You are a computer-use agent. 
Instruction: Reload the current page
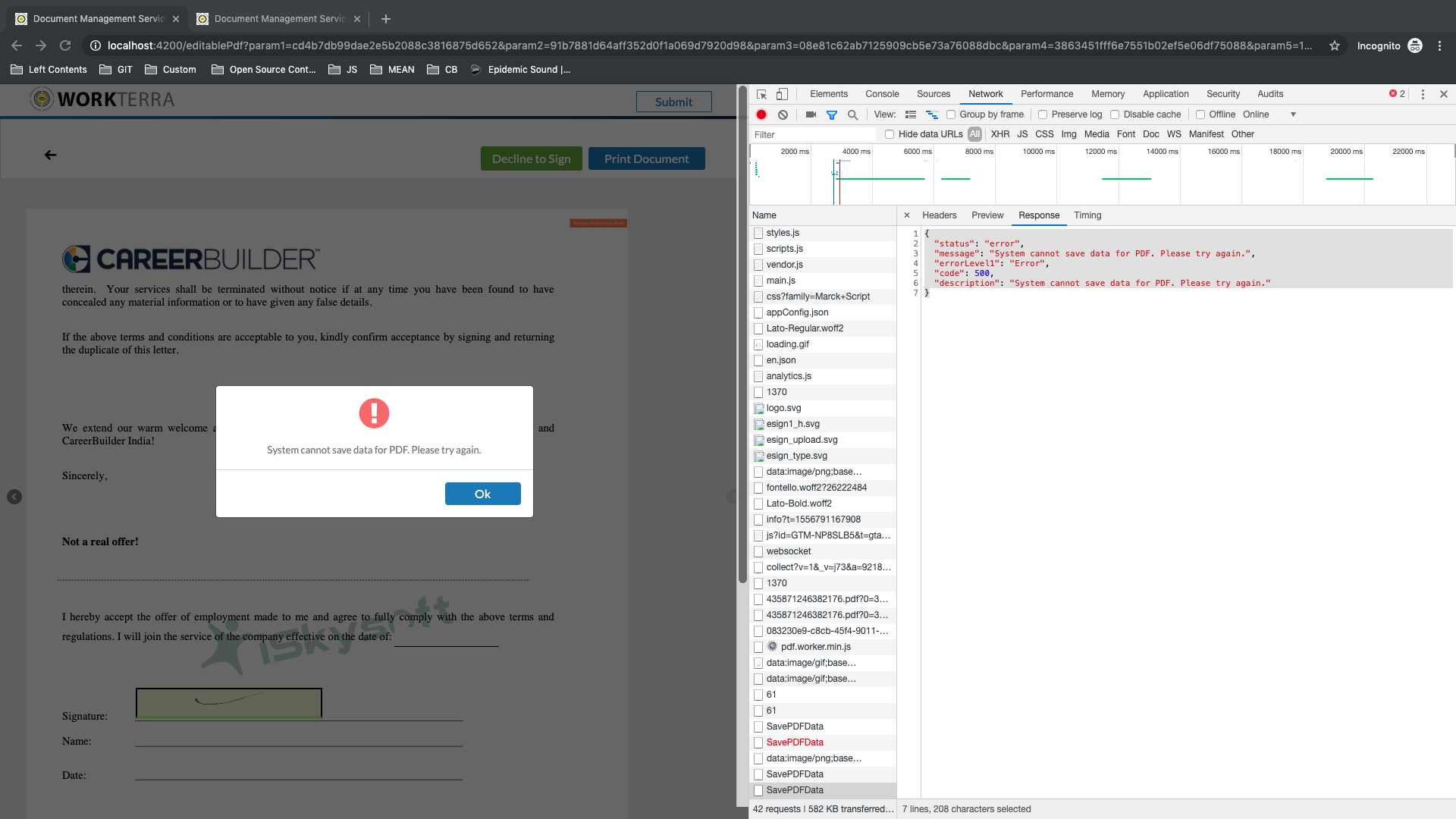point(65,45)
